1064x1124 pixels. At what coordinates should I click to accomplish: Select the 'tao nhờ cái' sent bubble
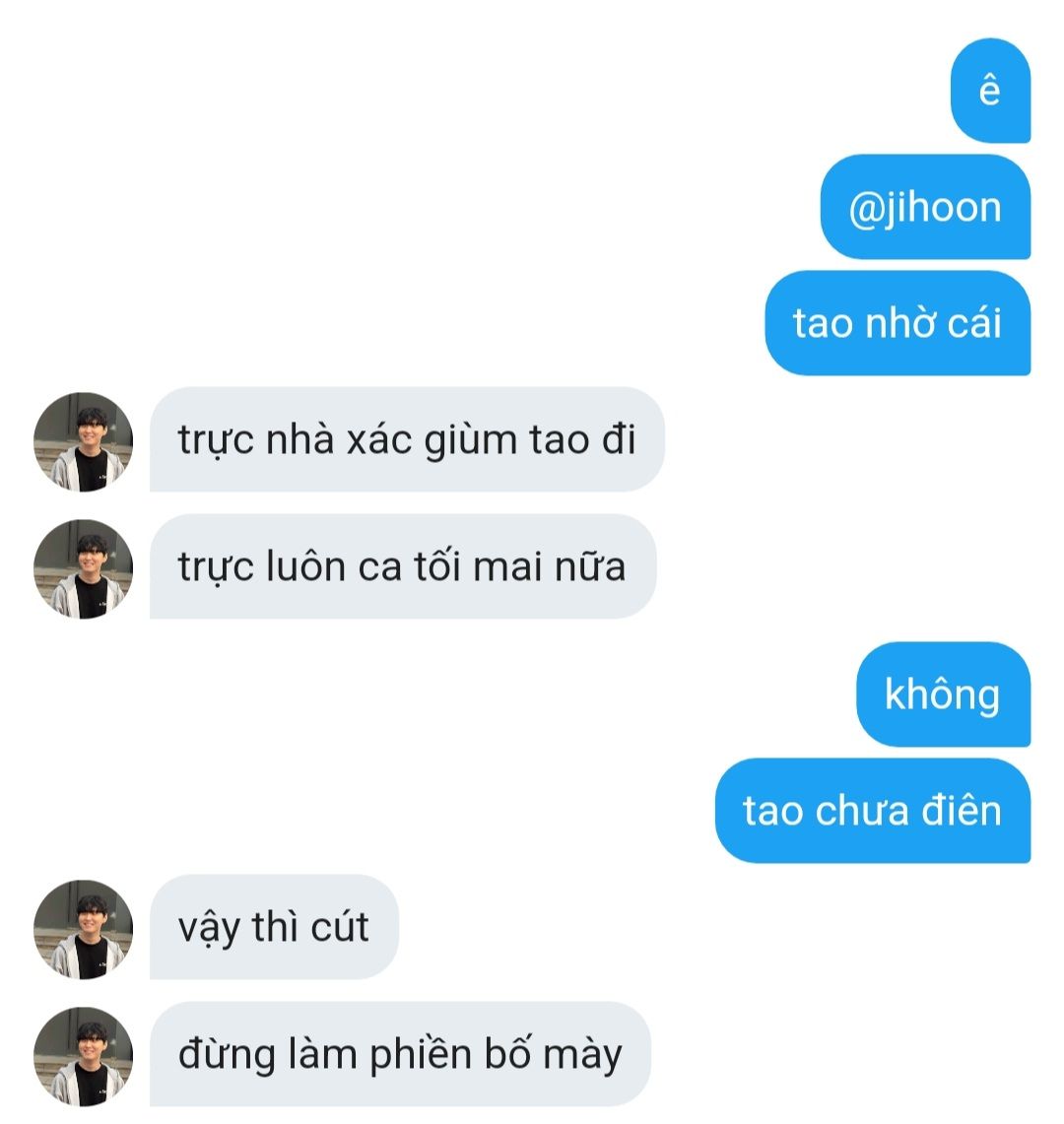click(898, 323)
